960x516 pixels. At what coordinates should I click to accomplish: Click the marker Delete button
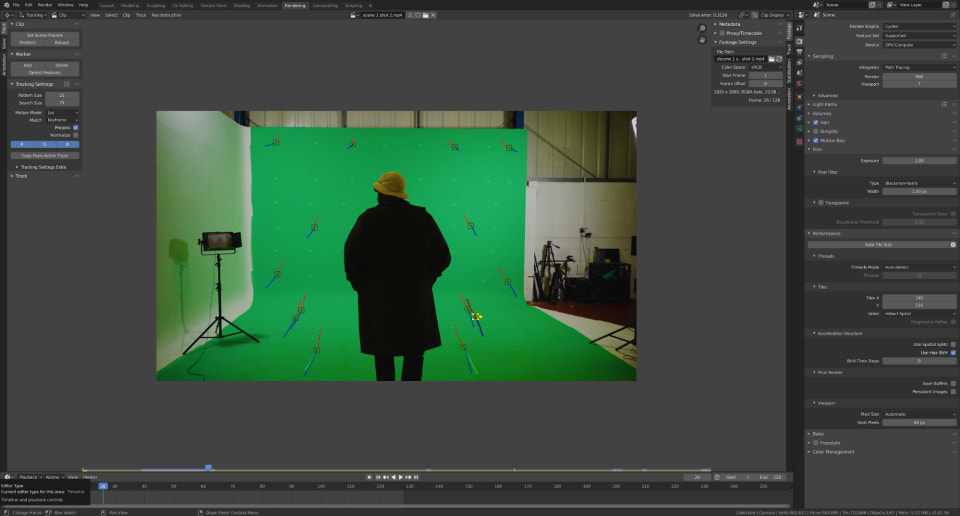pos(62,65)
